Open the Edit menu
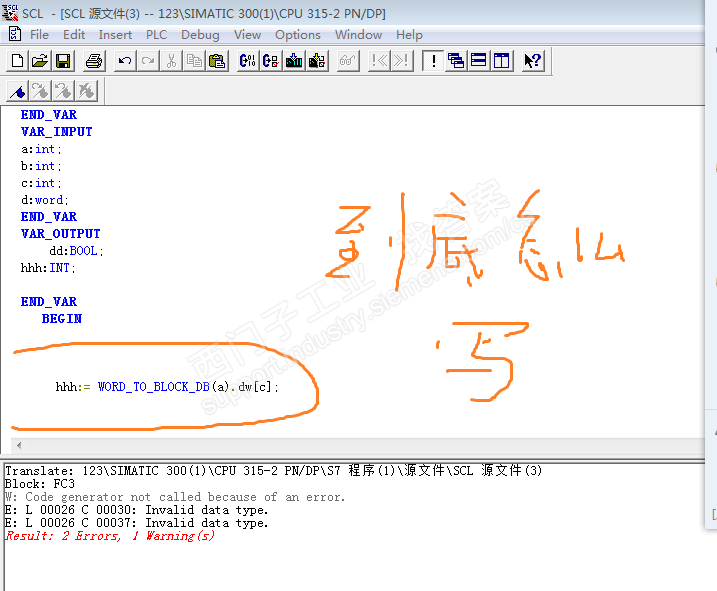This screenshot has width=717, height=591. click(x=74, y=35)
